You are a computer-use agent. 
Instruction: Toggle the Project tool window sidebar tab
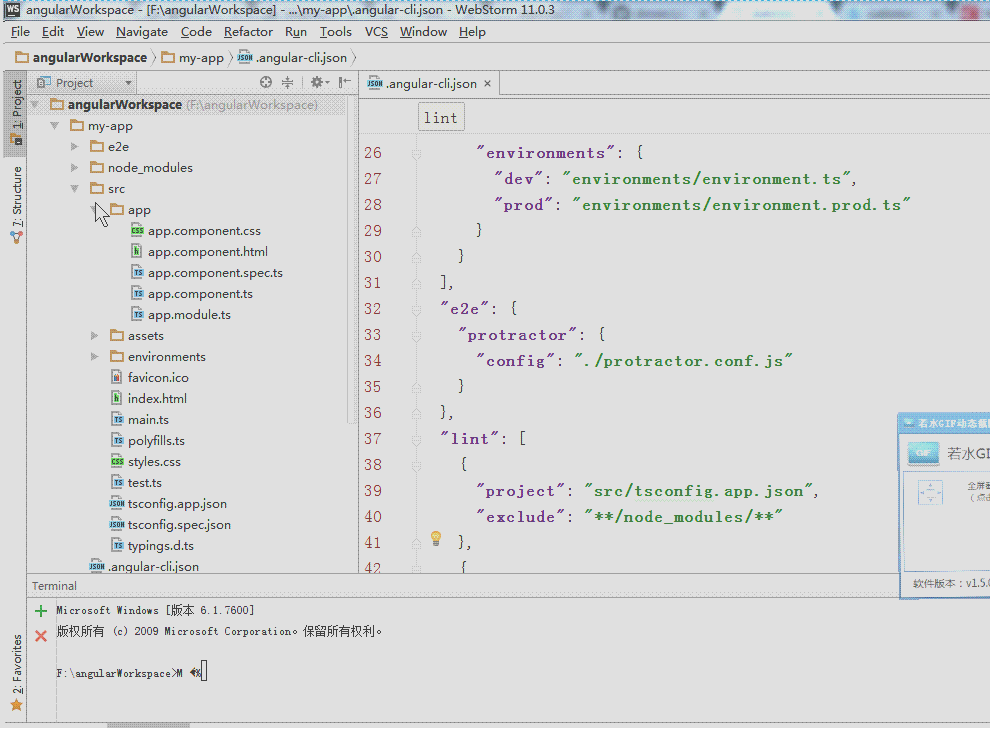pos(16,112)
